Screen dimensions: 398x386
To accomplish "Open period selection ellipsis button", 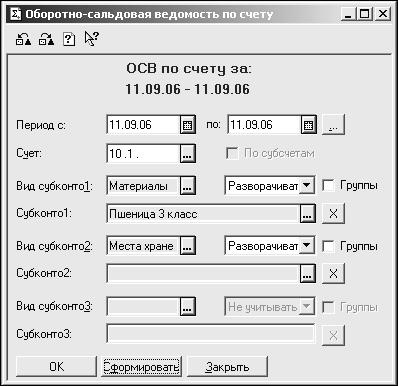I will (x=333, y=125).
